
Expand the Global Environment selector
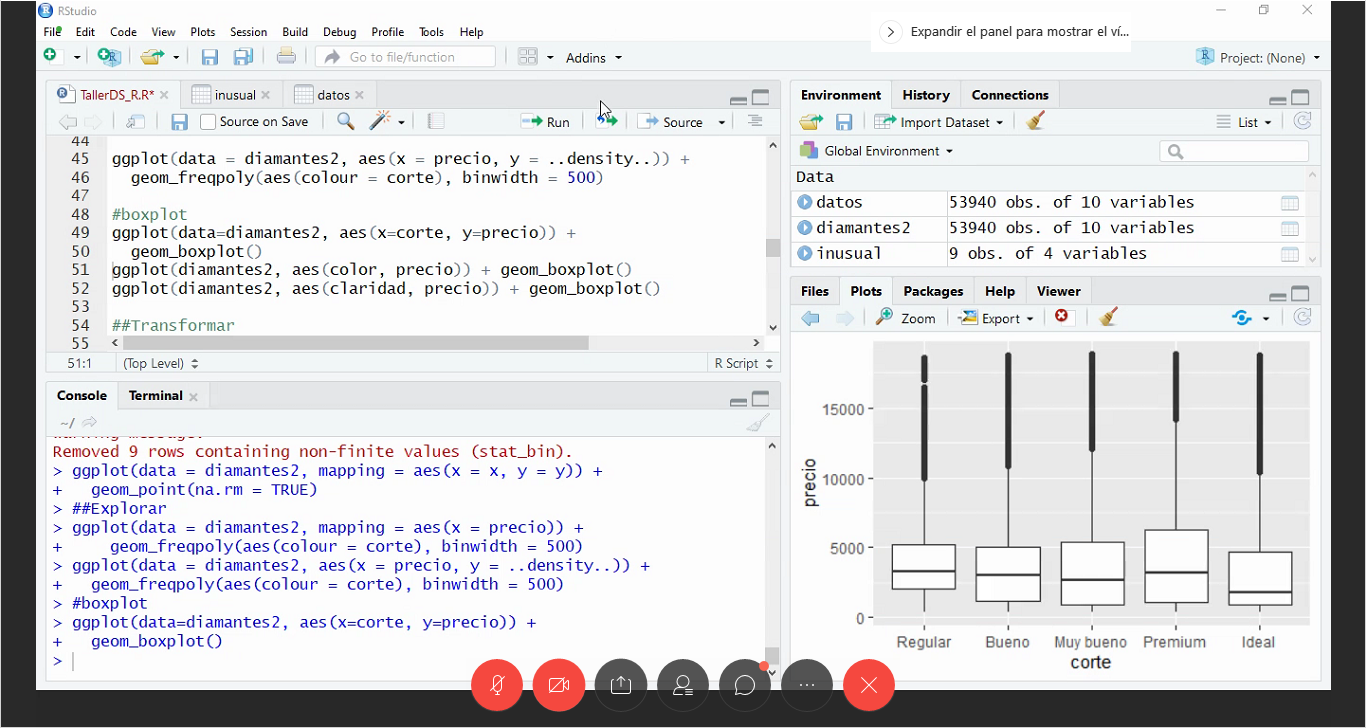pos(877,151)
